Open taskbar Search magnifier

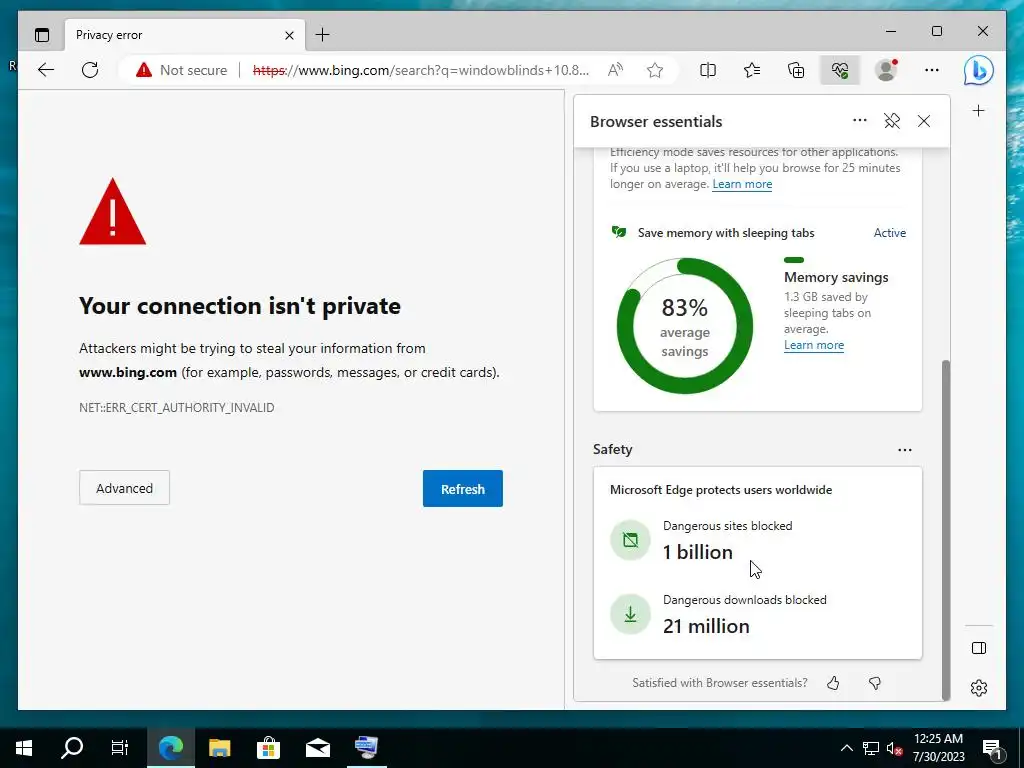pos(72,747)
